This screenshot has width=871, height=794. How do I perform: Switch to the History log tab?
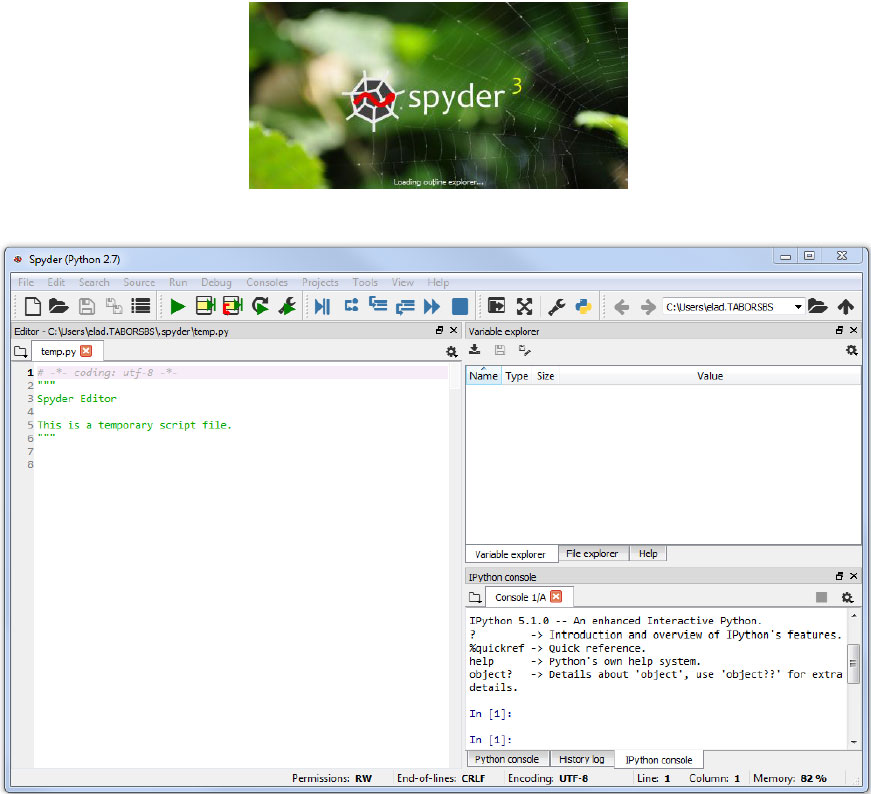582,759
